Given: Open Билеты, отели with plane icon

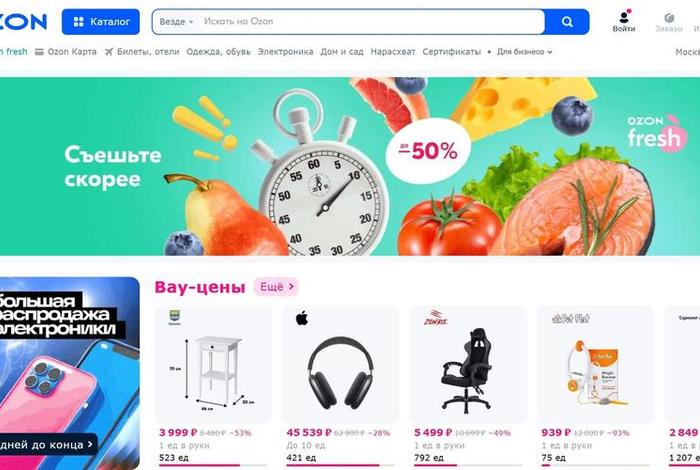Looking at the screenshot, I should click(142, 52).
